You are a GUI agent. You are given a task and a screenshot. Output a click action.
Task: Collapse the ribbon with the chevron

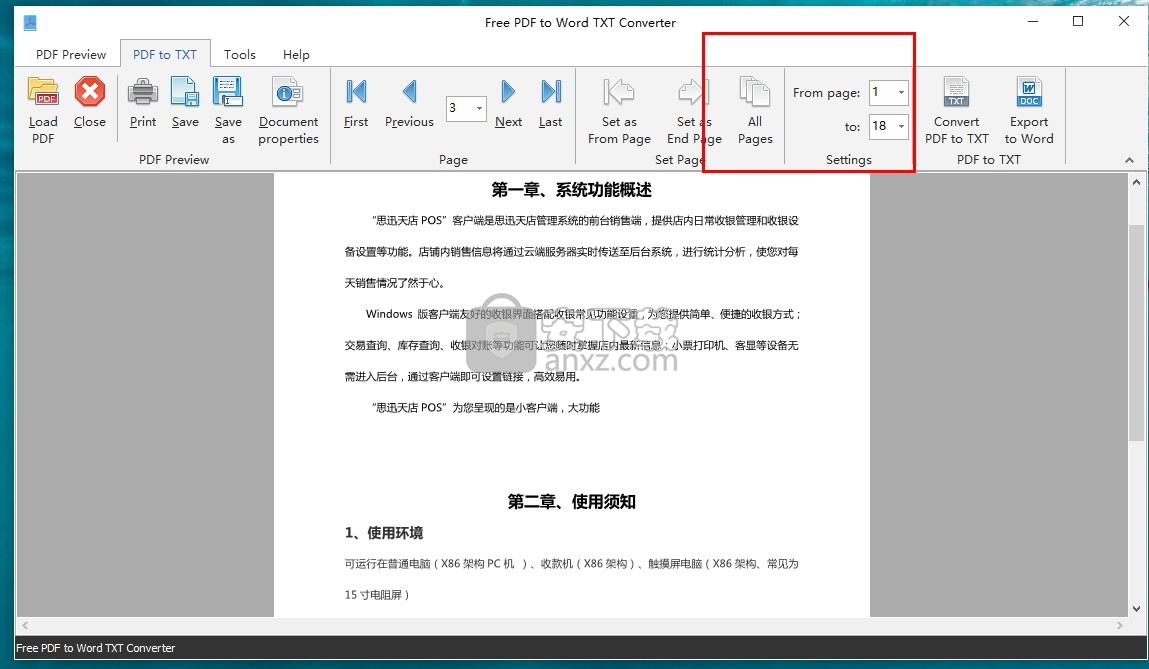click(x=1129, y=160)
